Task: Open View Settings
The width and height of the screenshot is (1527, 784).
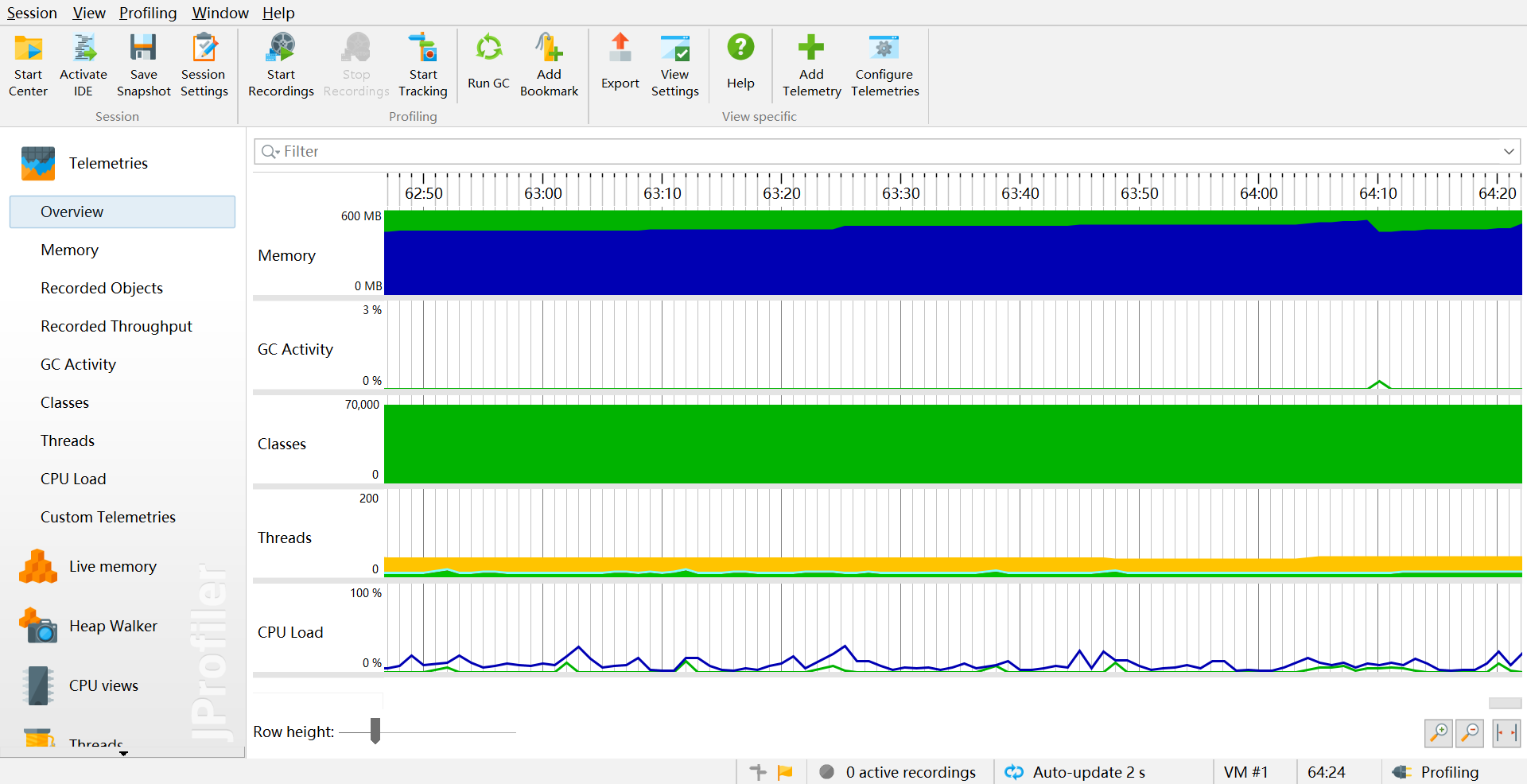Action: 675,65
